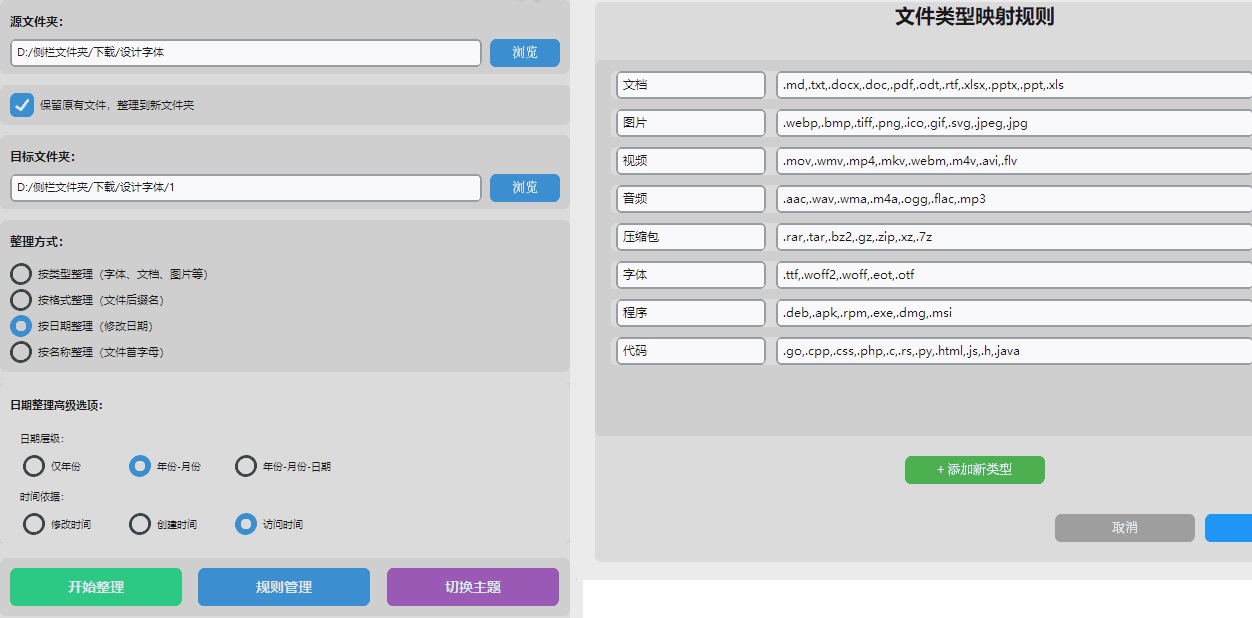Open 规则管理 dialog
The image size is (1252, 618).
pos(284,587)
